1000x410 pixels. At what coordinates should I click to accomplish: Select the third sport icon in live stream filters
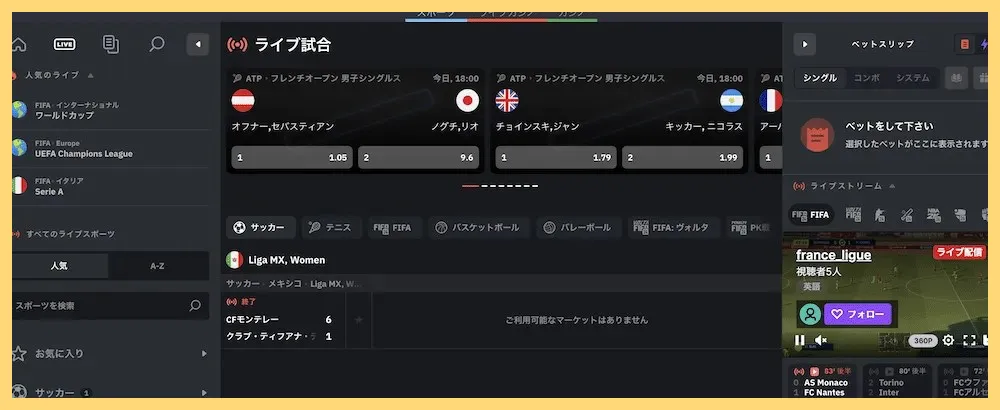click(880, 215)
